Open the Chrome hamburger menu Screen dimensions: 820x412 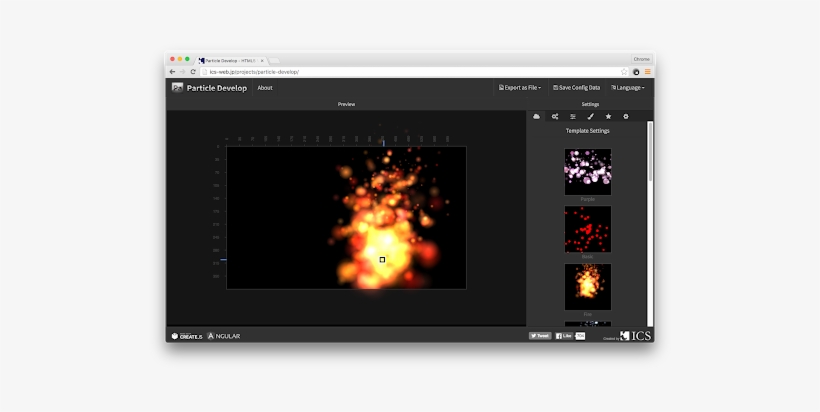click(647, 72)
